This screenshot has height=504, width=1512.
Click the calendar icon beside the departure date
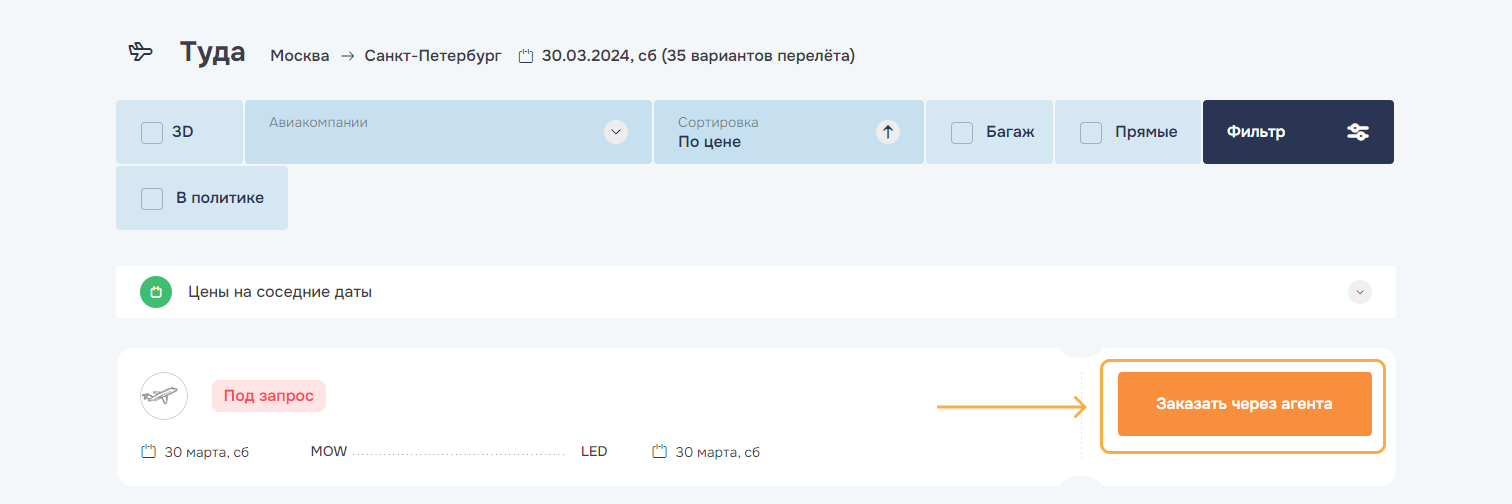tap(148, 452)
